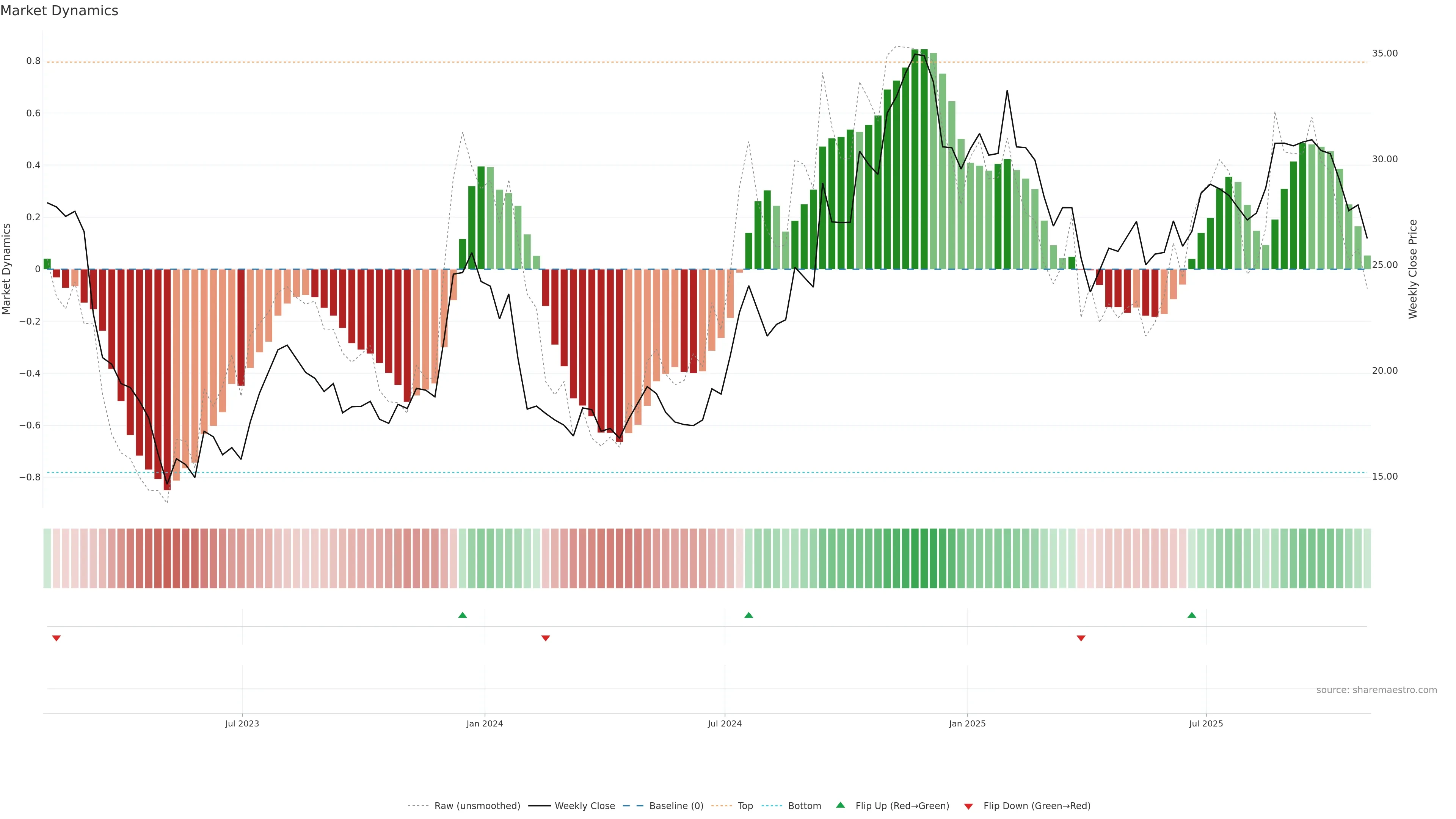Click the Weekly Close Price axis title
Image resolution: width=1456 pixels, height=819 pixels.
coord(1412,269)
